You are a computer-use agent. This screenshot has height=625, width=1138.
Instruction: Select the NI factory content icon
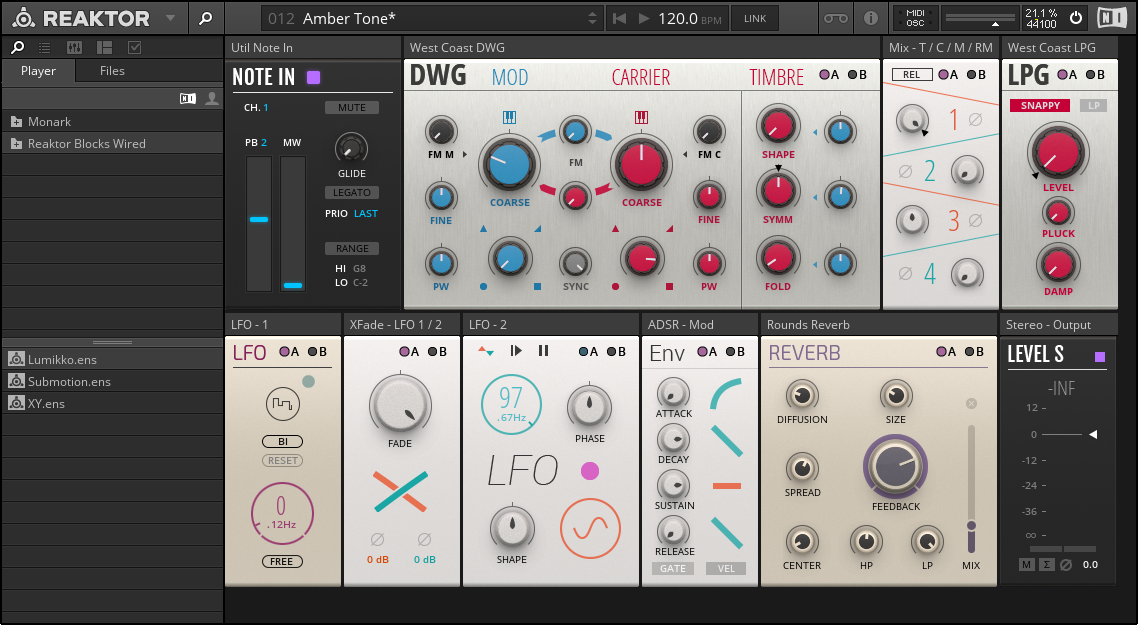[188, 99]
